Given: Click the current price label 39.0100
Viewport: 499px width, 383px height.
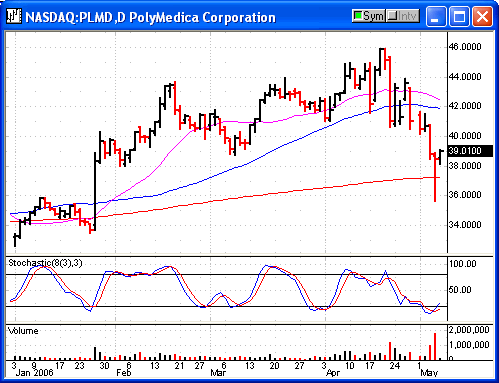Looking at the screenshot, I should point(470,151).
